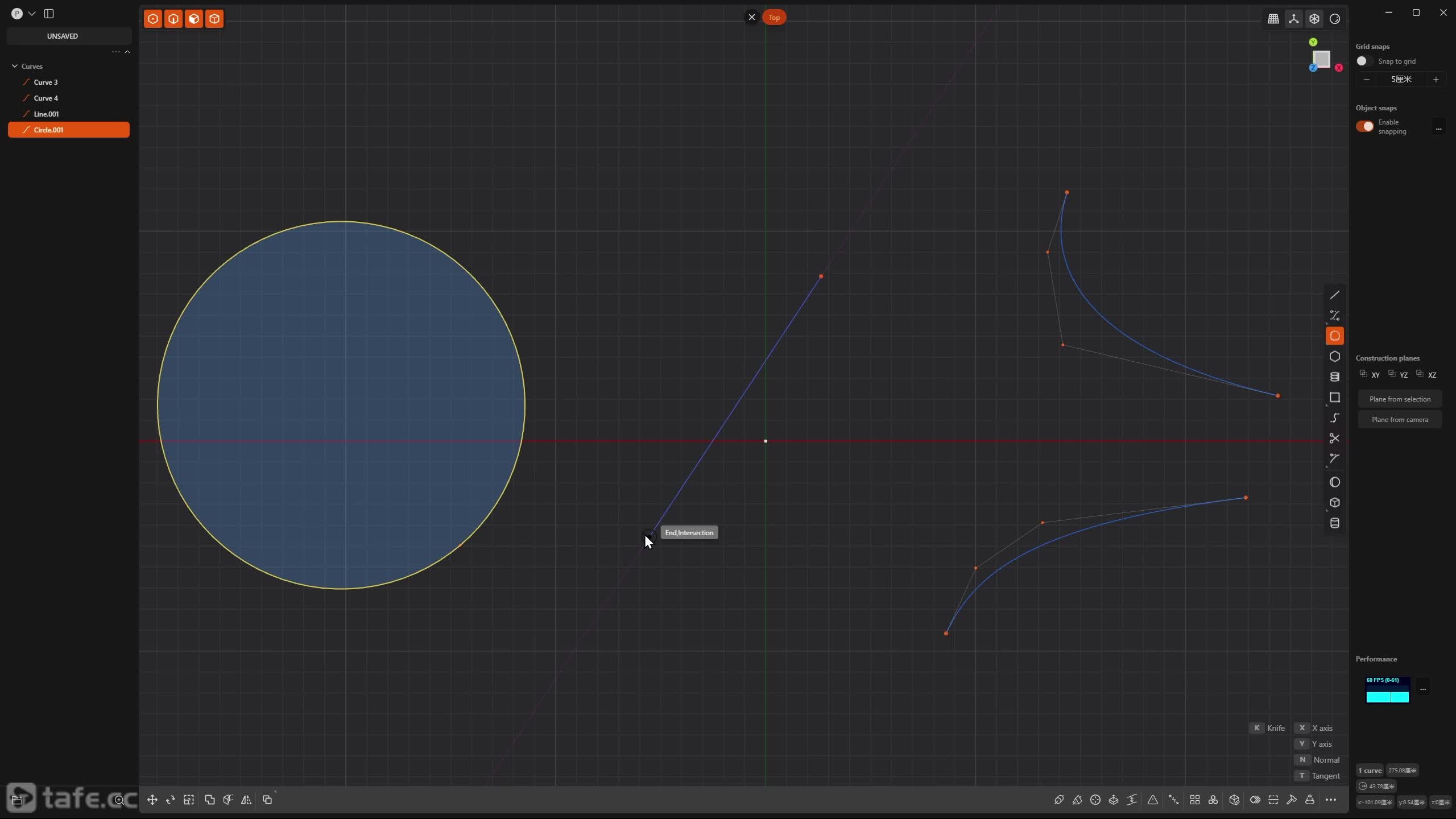The height and width of the screenshot is (819, 1456).
Task: Select Line.001 in the outliner
Action: 46,114
